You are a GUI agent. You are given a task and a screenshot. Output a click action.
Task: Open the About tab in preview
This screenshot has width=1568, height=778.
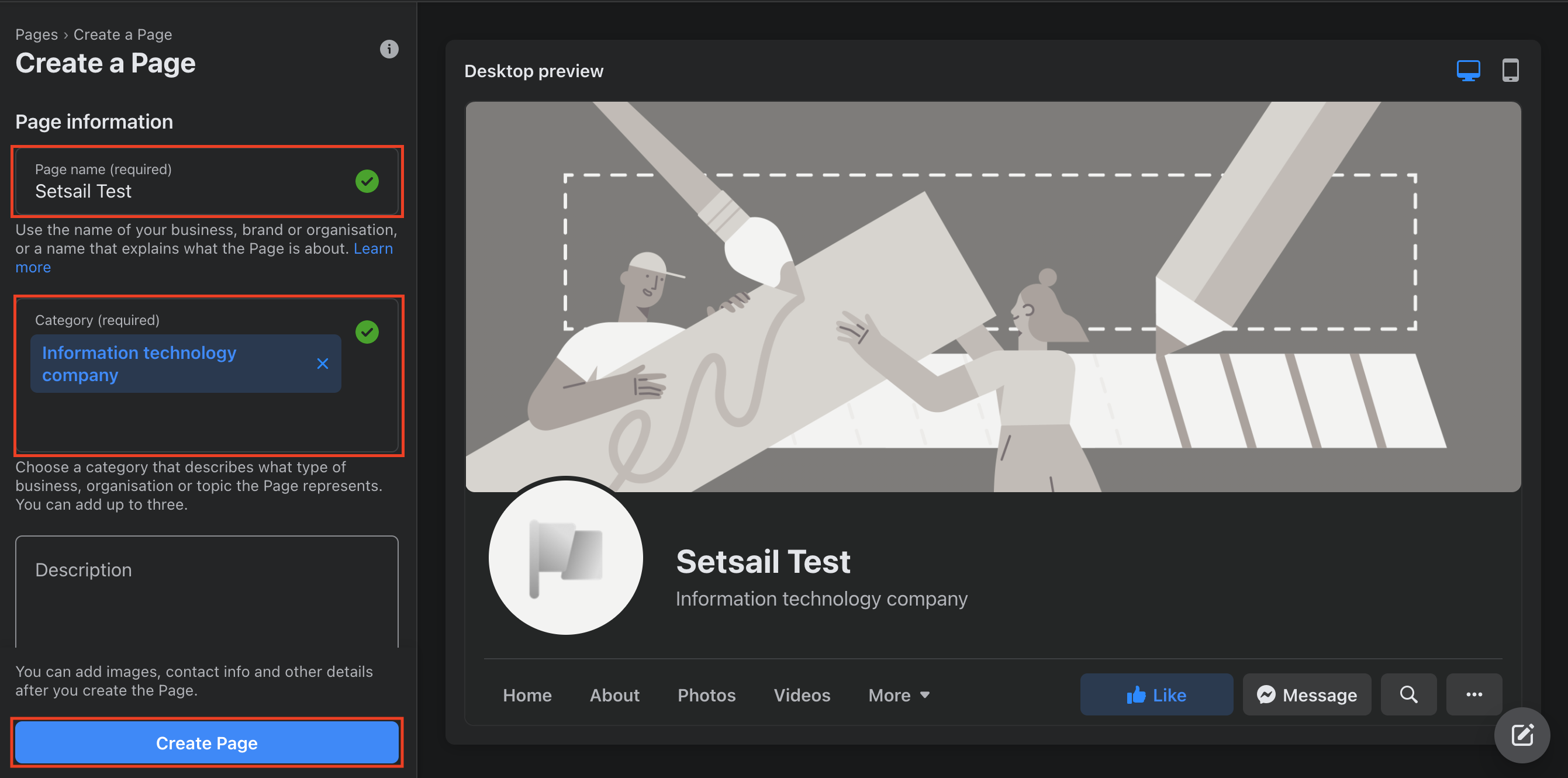[614, 695]
